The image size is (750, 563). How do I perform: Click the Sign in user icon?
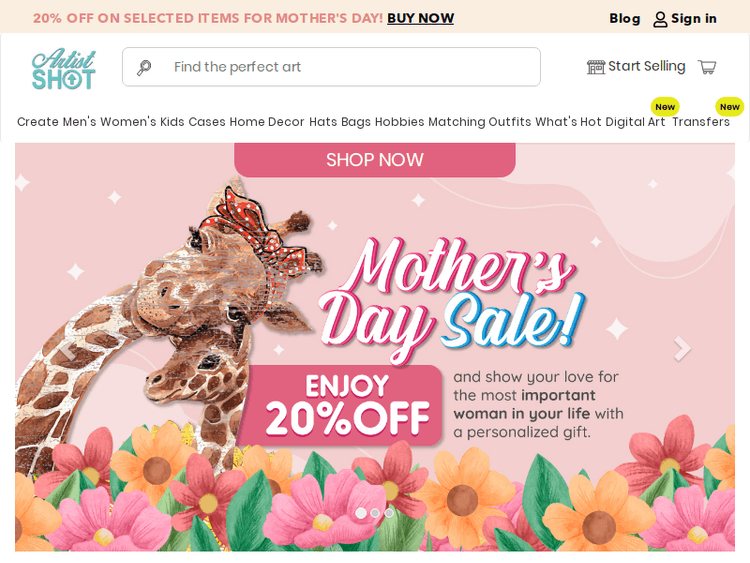(x=660, y=19)
